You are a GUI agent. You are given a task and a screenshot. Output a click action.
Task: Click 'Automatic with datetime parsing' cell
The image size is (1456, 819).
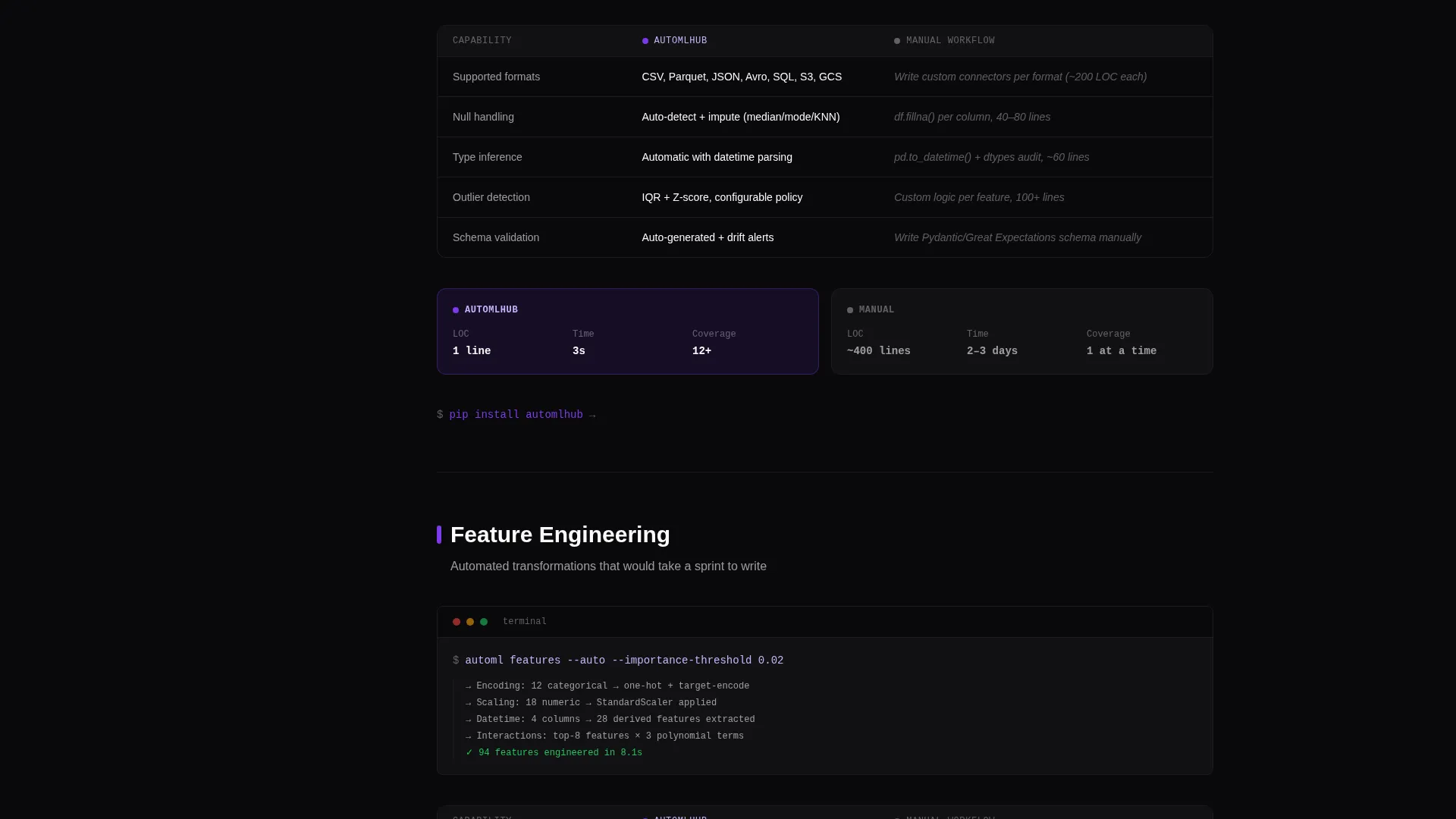pos(717,157)
